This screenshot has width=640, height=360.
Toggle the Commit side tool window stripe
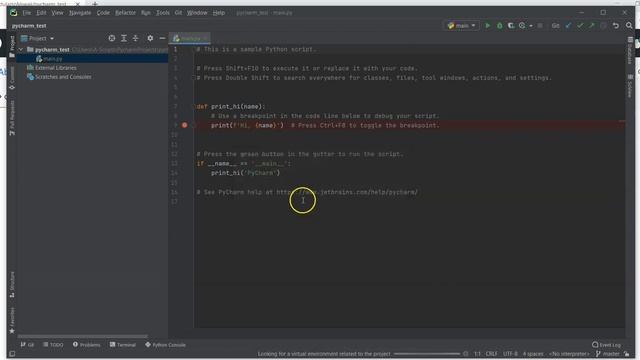(12, 78)
